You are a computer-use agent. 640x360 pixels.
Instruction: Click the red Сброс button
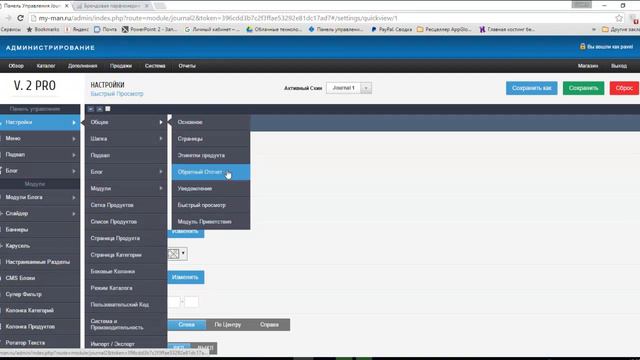tap(624, 88)
